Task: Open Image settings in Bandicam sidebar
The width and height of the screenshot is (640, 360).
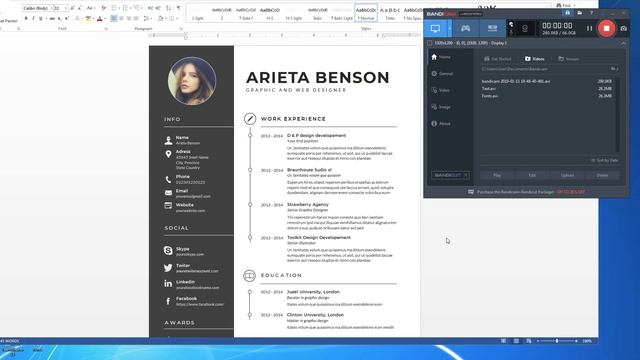Action: tap(441, 107)
